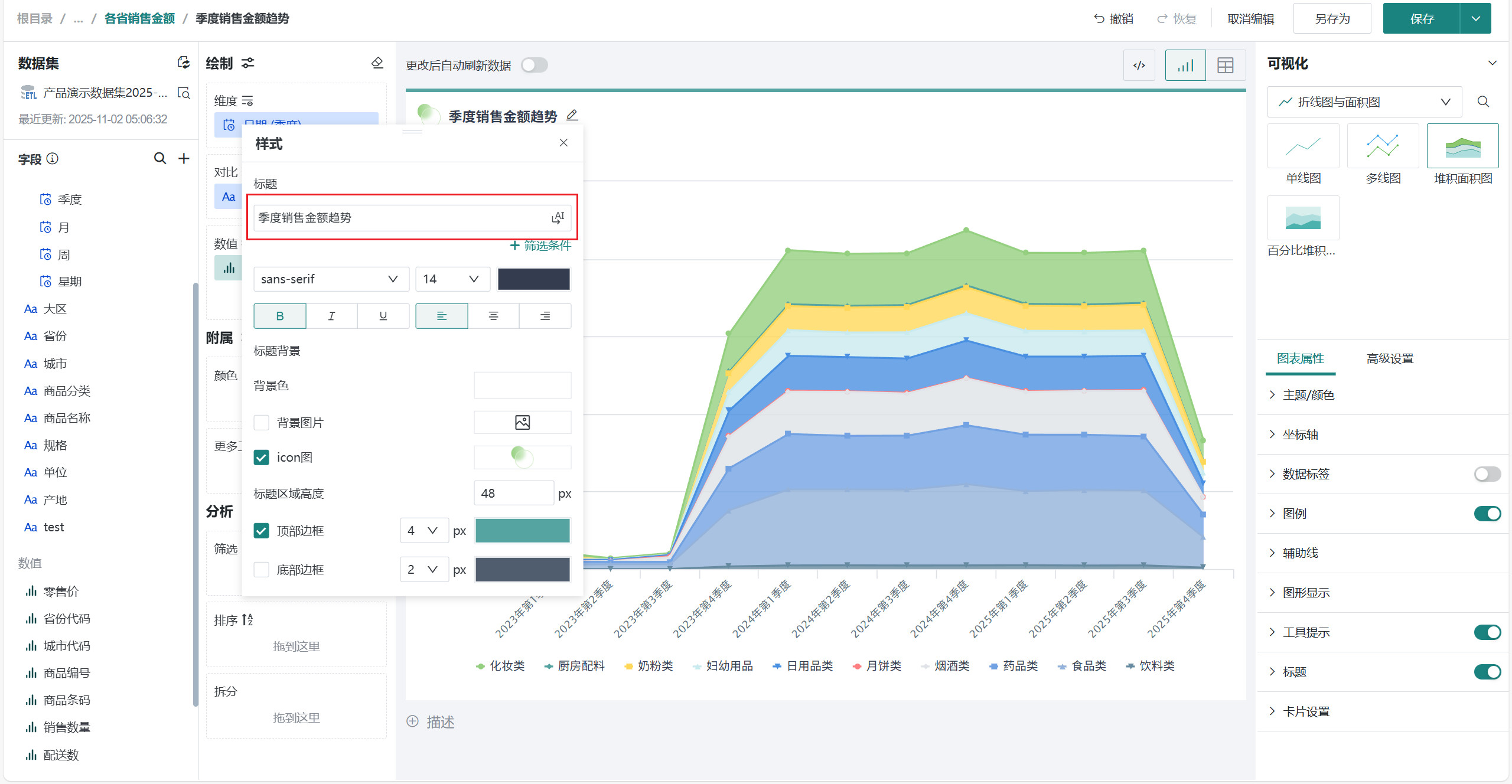1512x784 pixels.
Task: Switch to table view icon
Action: click(x=1226, y=66)
